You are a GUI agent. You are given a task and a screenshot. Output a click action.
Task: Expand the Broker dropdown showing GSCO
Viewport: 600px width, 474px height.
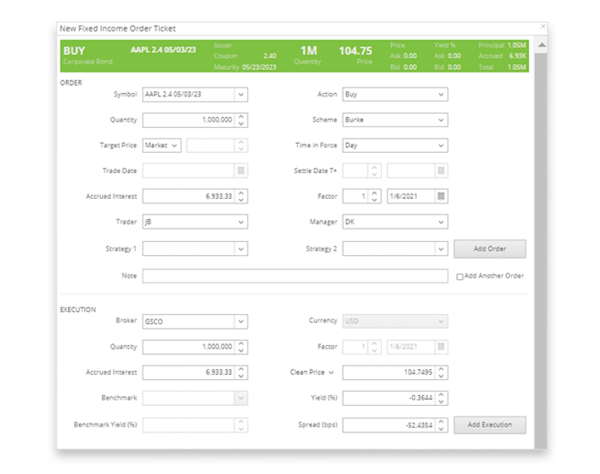(241, 321)
